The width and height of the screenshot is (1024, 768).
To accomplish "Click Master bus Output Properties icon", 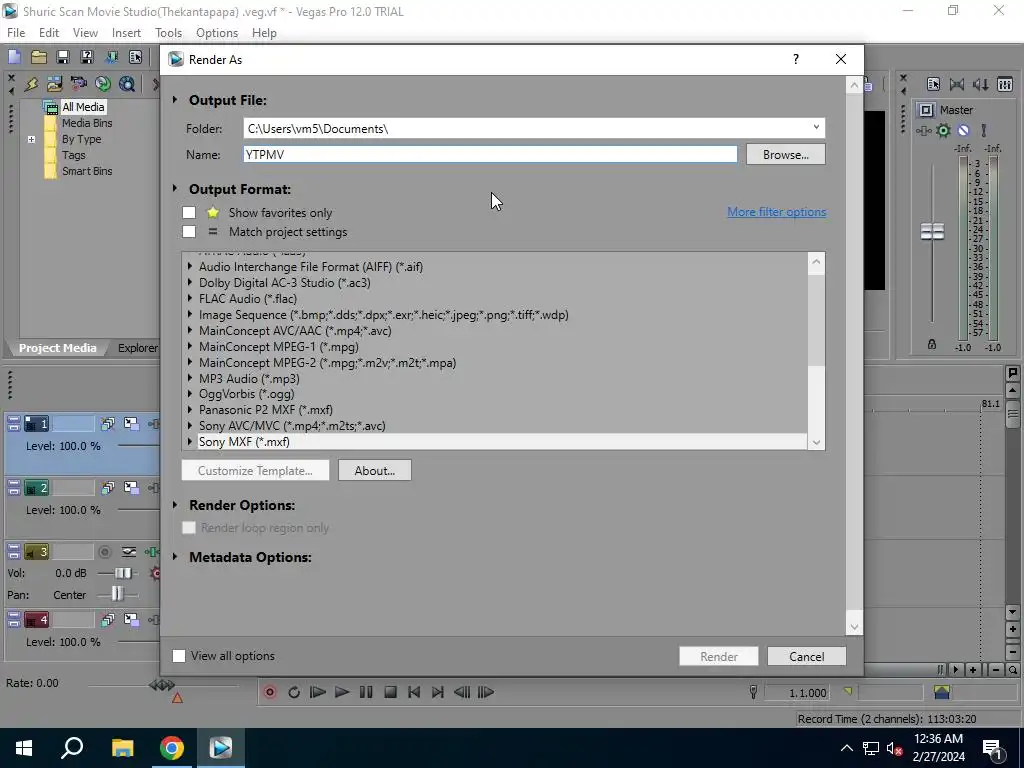I will [933, 84].
